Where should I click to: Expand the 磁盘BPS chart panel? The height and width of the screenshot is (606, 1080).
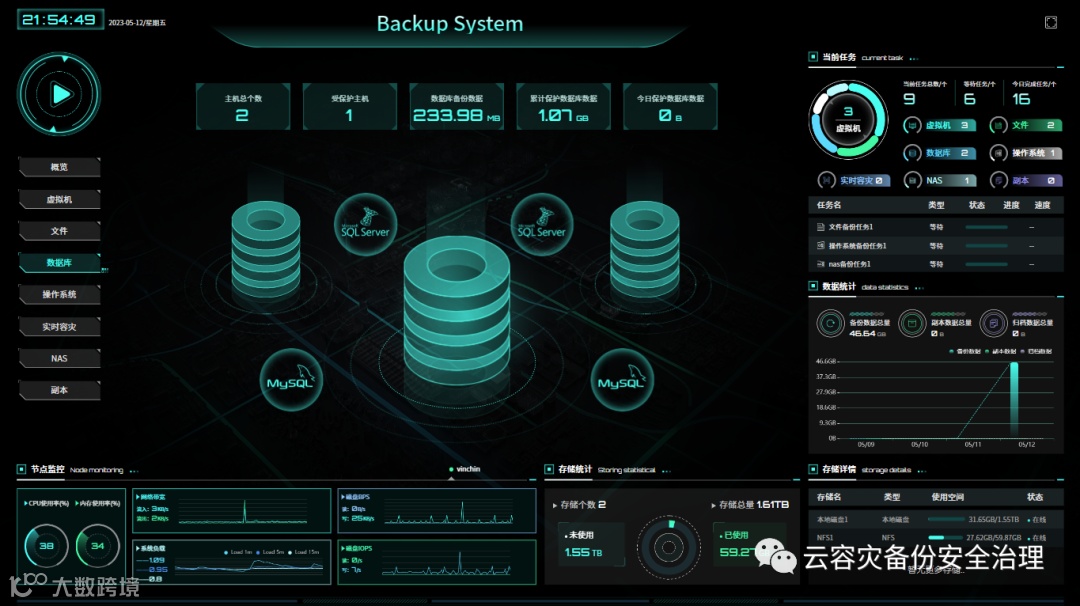pos(437,511)
